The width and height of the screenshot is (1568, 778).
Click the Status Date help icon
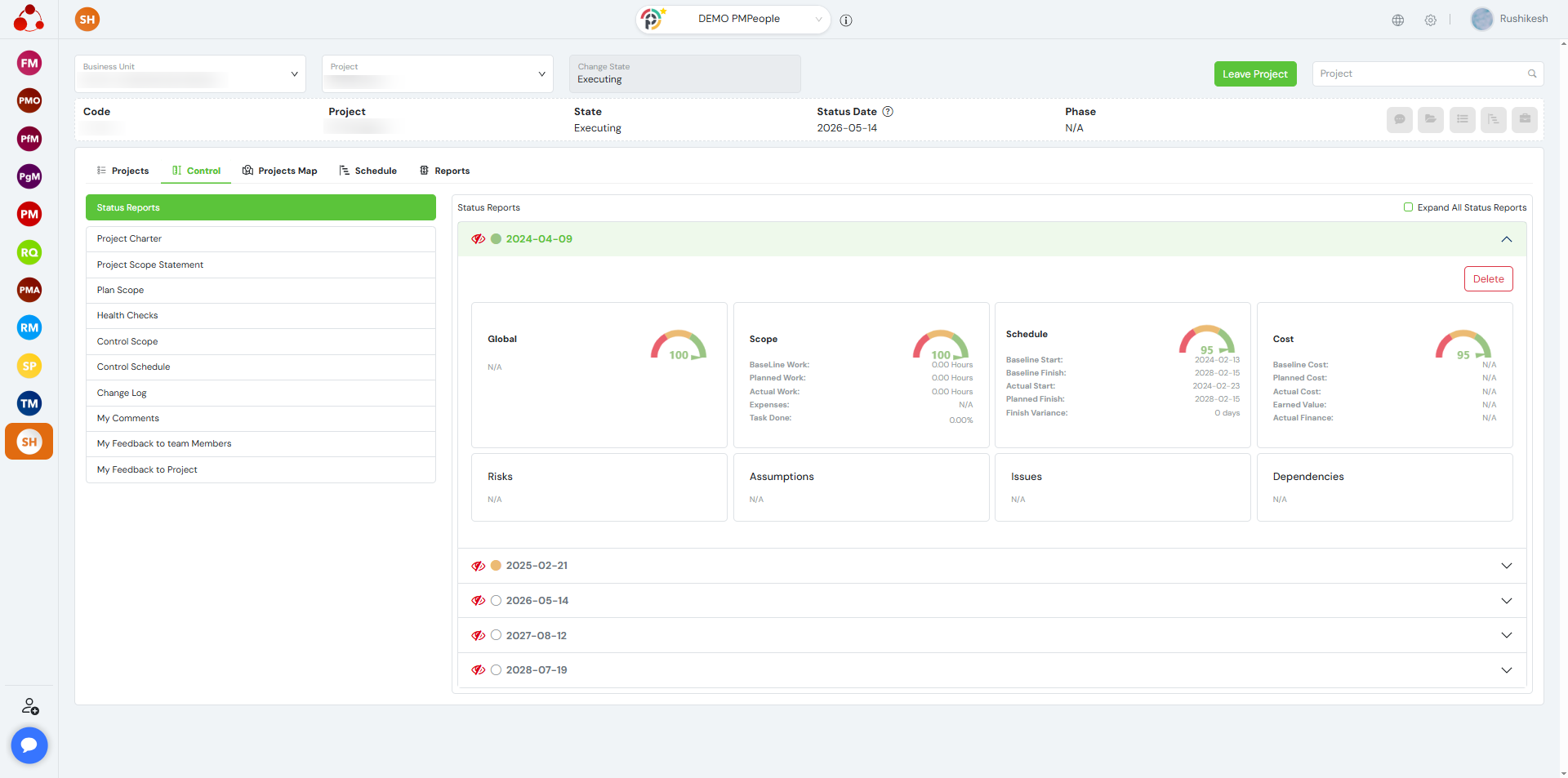888,112
